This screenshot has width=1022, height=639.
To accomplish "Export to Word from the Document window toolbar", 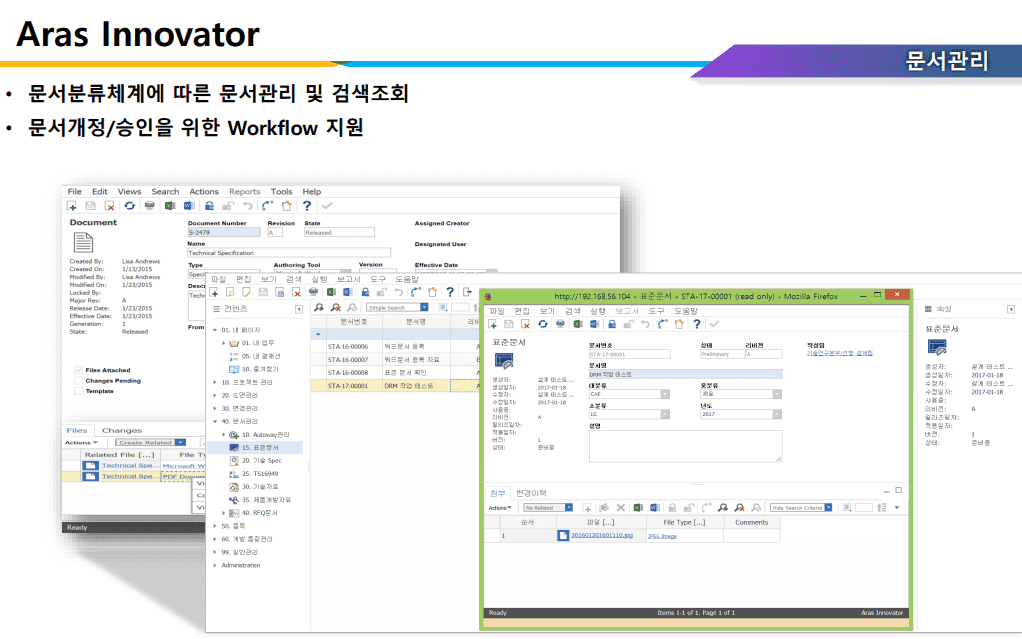I will coord(189,206).
